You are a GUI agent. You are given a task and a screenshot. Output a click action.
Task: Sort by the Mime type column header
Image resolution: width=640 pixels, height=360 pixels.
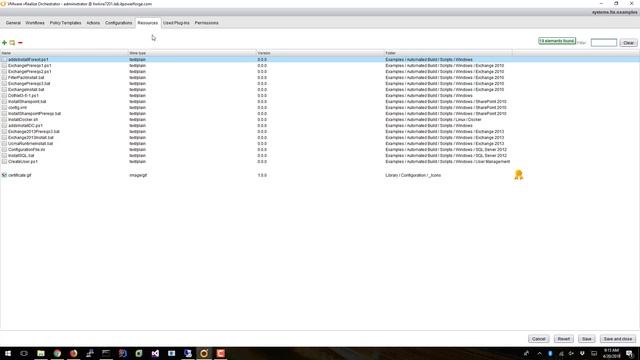click(192, 53)
